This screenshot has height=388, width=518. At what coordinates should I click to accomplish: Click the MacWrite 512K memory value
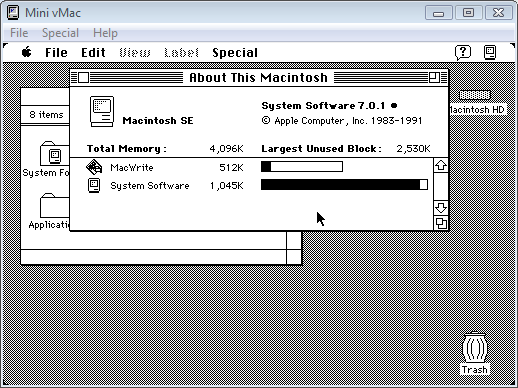pos(231,167)
